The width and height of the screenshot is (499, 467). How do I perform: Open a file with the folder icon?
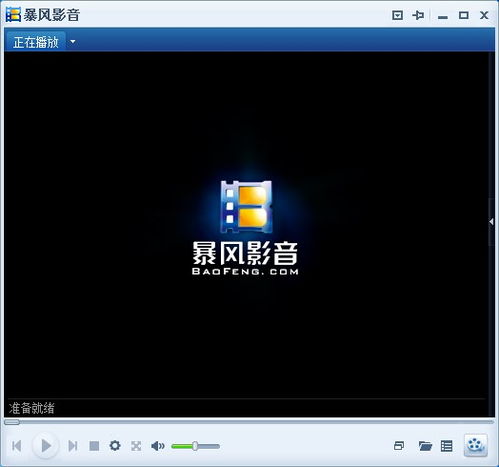(425, 446)
